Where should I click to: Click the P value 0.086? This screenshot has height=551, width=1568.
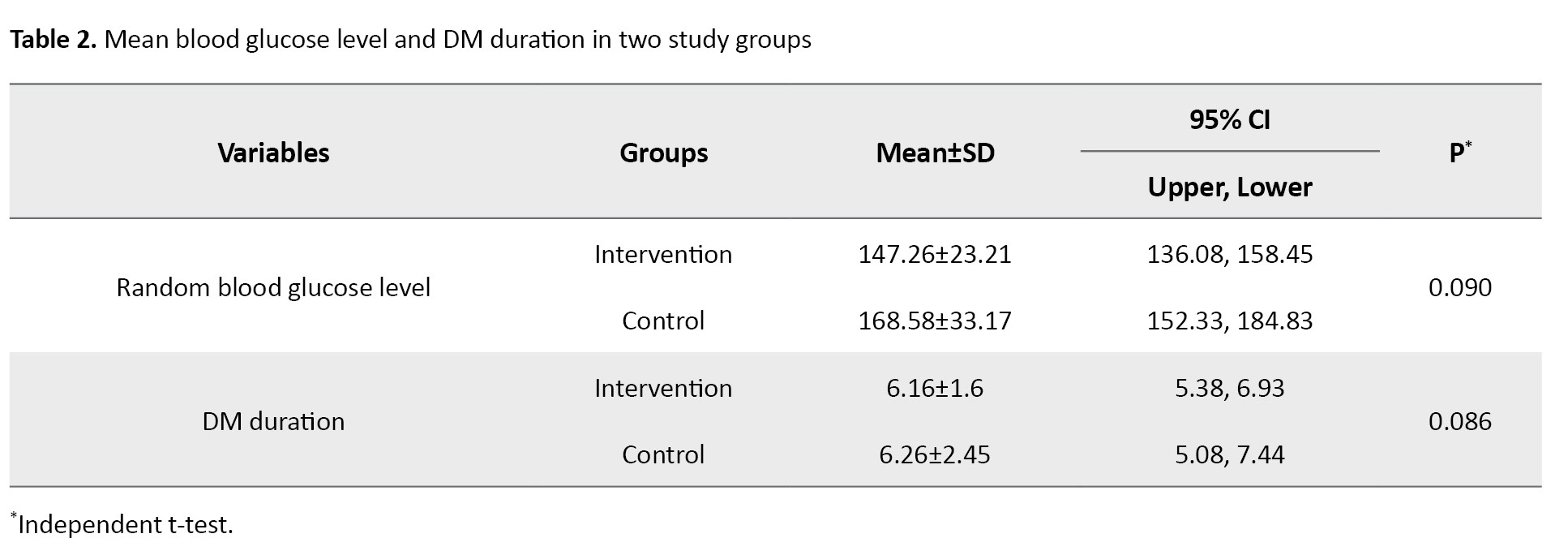(1459, 421)
